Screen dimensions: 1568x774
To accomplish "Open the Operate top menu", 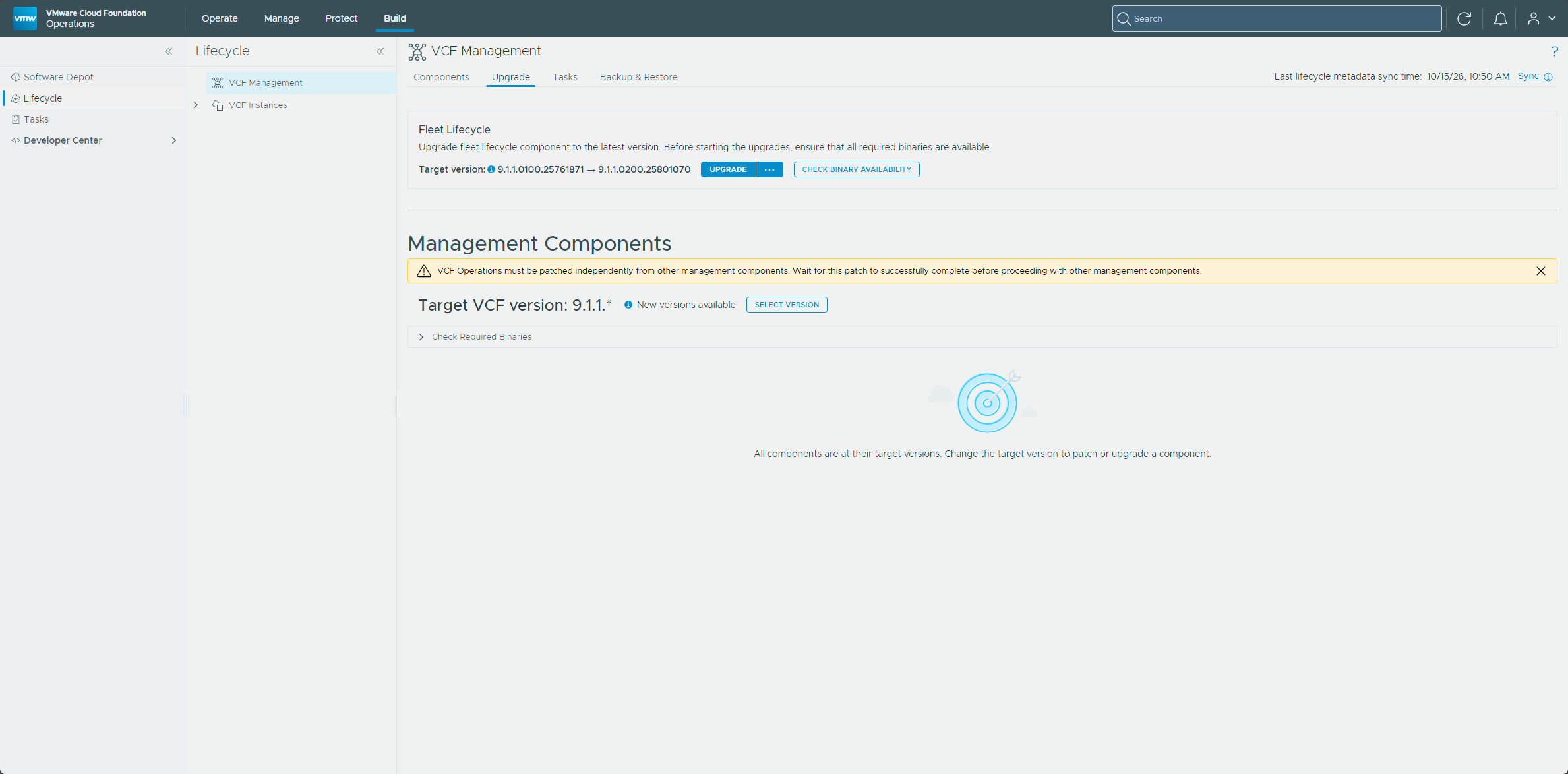I will pyautogui.click(x=220, y=18).
